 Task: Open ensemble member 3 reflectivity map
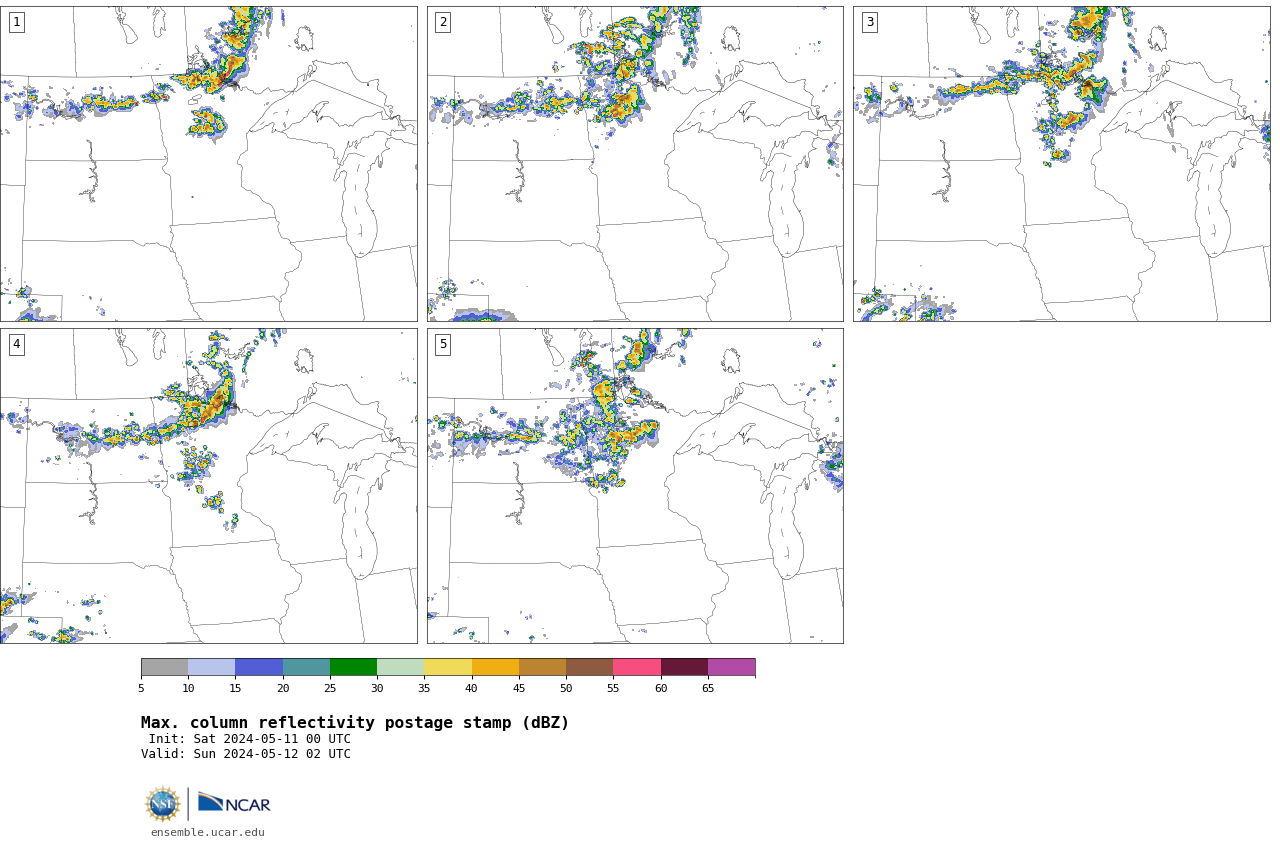(1061, 164)
